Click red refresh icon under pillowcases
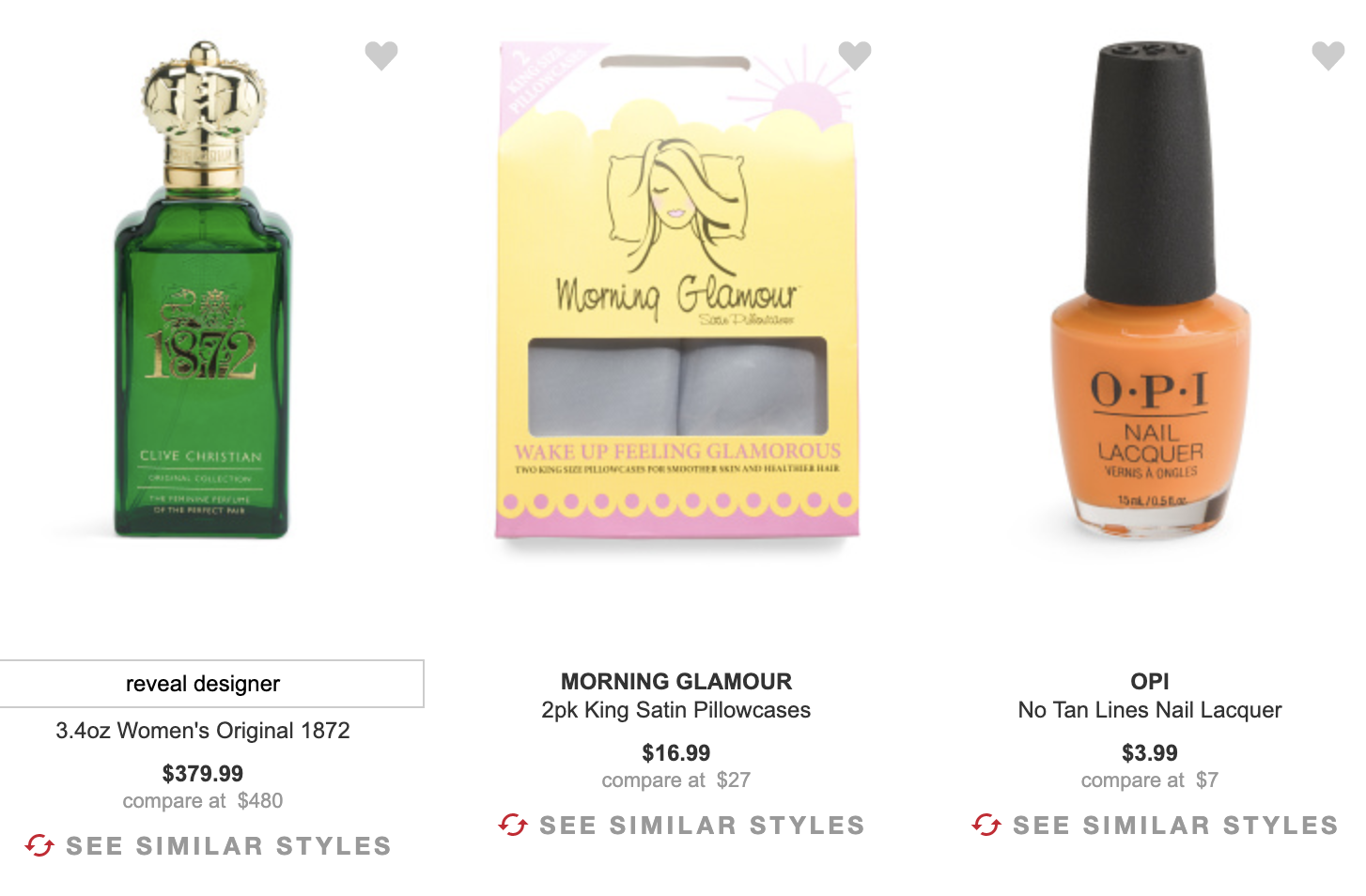Image resolution: width=1366 pixels, height=896 pixels. (513, 825)
